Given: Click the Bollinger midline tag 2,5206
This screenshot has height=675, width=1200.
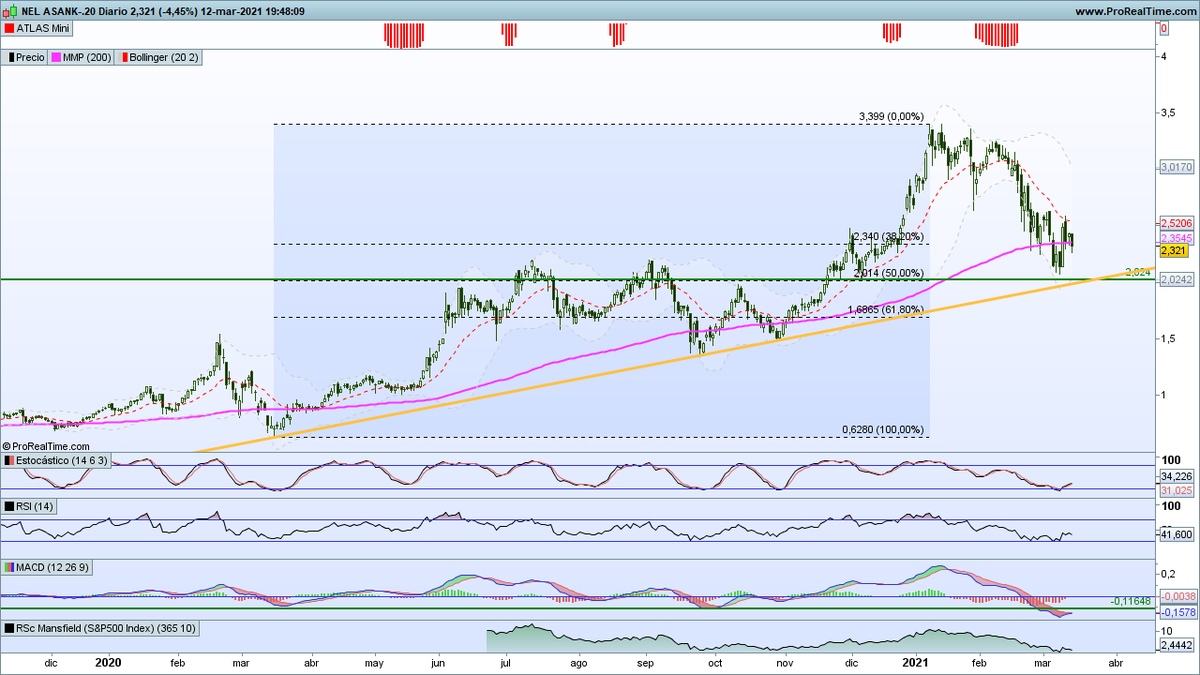Looking at the screenshot, I should coord(1175,223).
